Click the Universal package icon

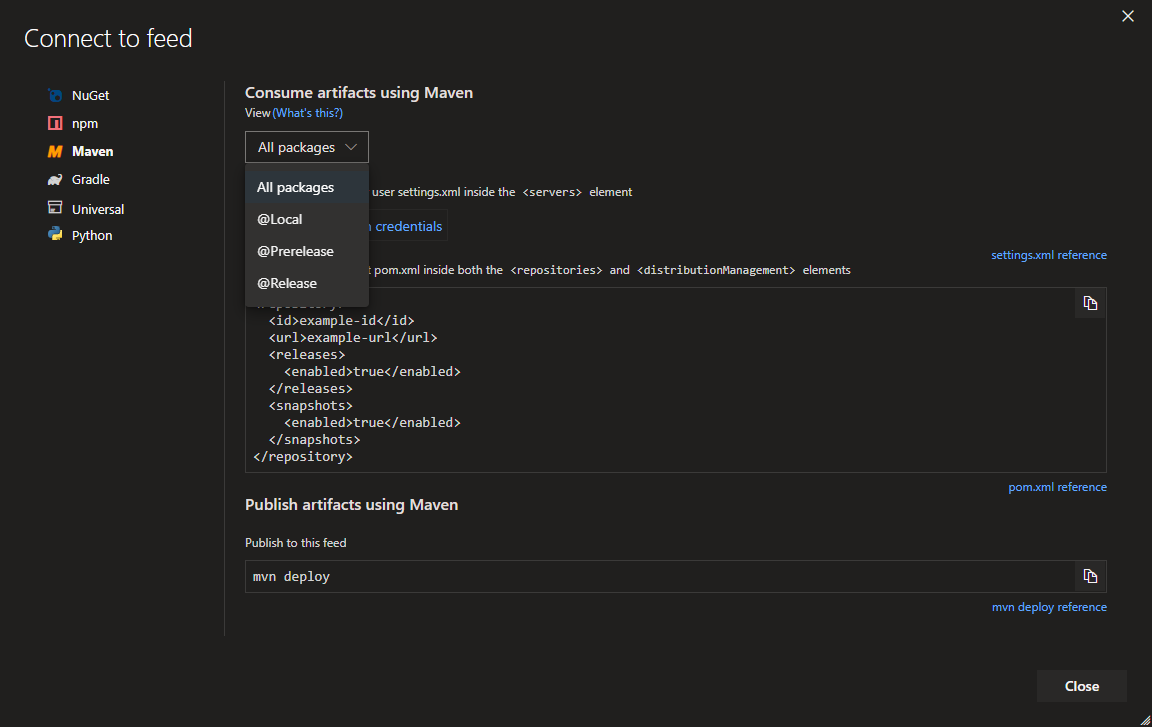pos(55,208)
